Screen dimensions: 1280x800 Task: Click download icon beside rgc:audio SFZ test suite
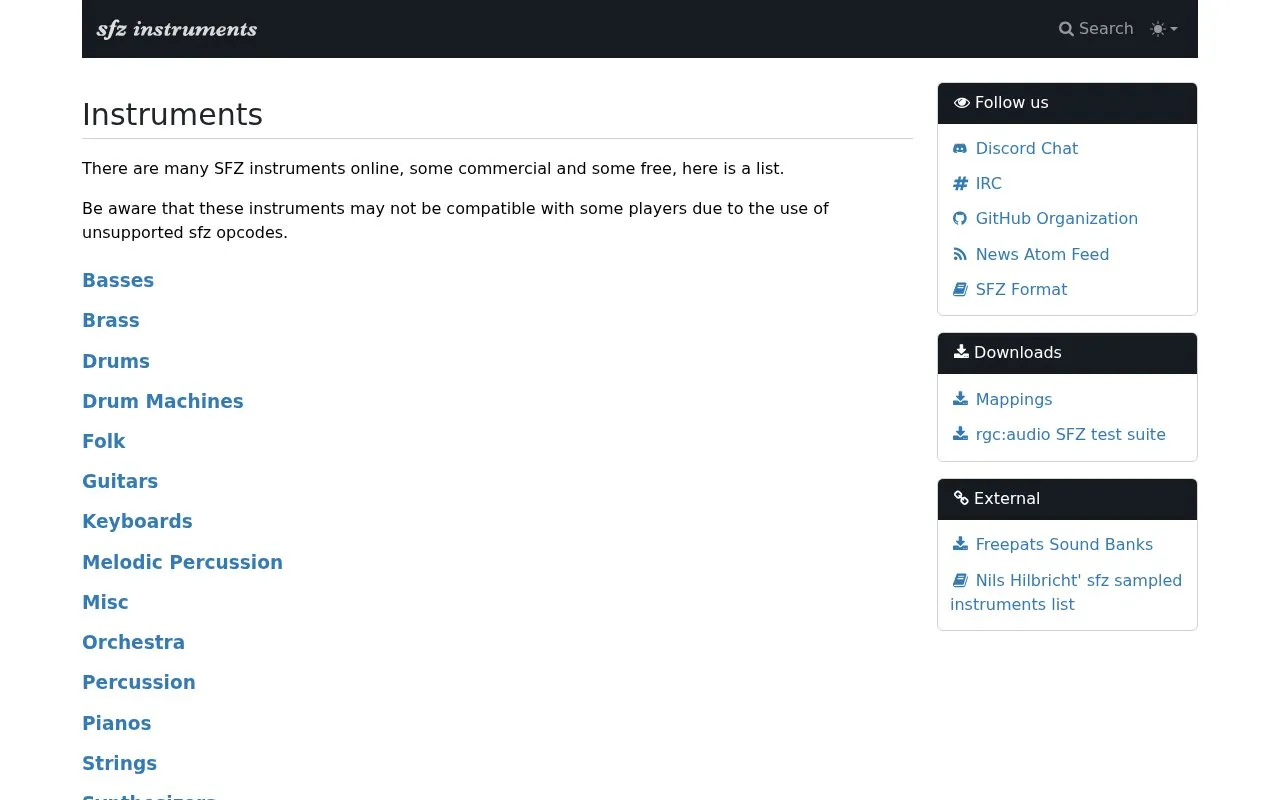click(x=960, y=434)
